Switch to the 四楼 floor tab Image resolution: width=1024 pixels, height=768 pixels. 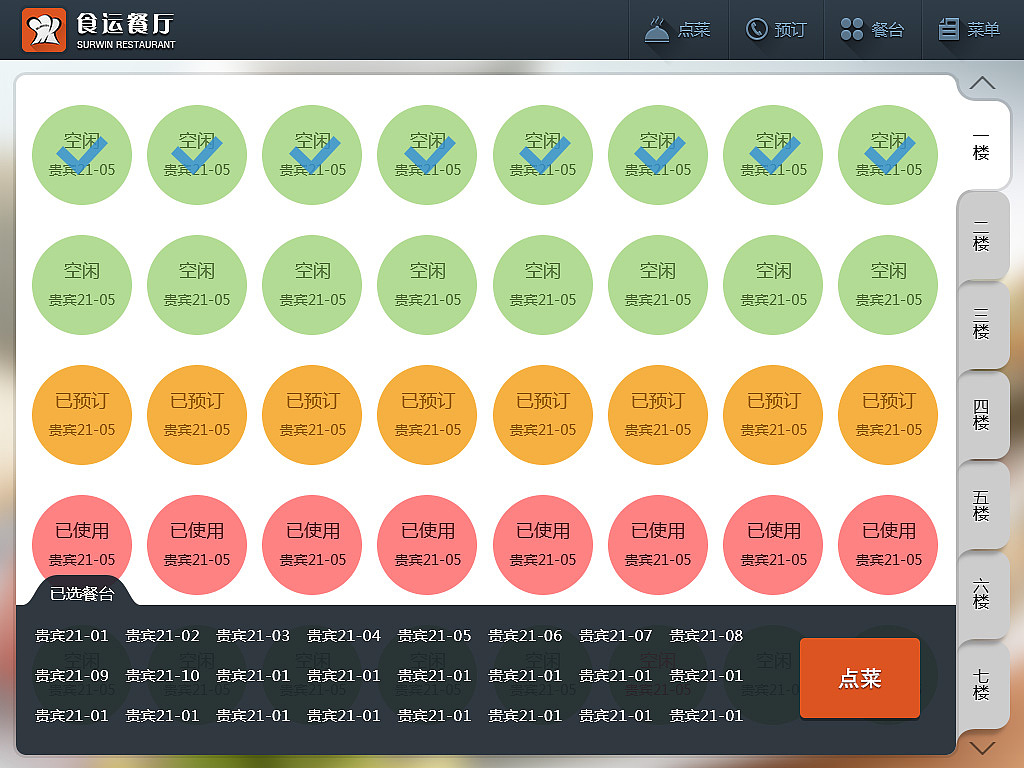[982, 414]
